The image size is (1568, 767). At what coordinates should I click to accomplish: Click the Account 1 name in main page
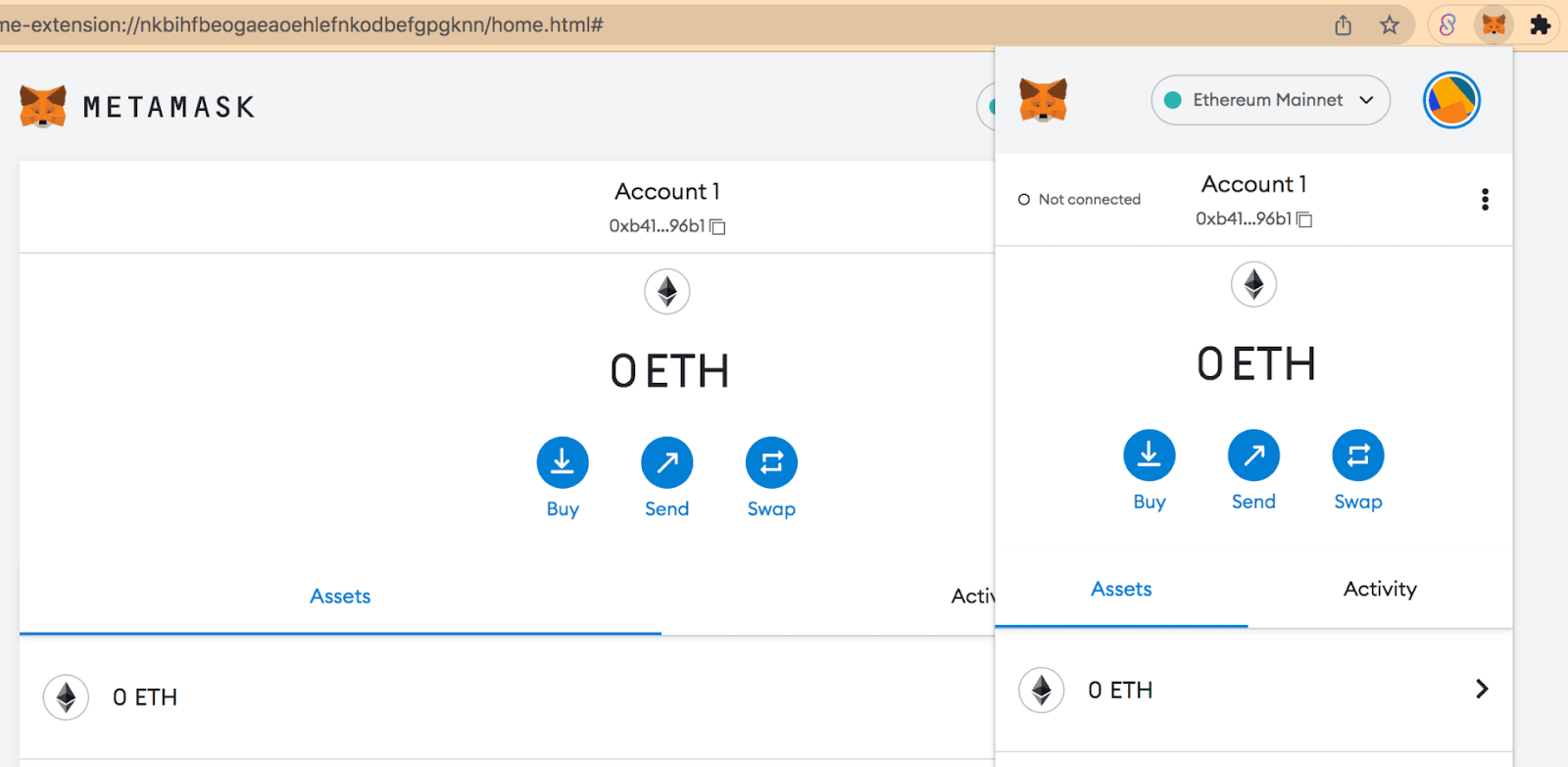coord(667,192)
